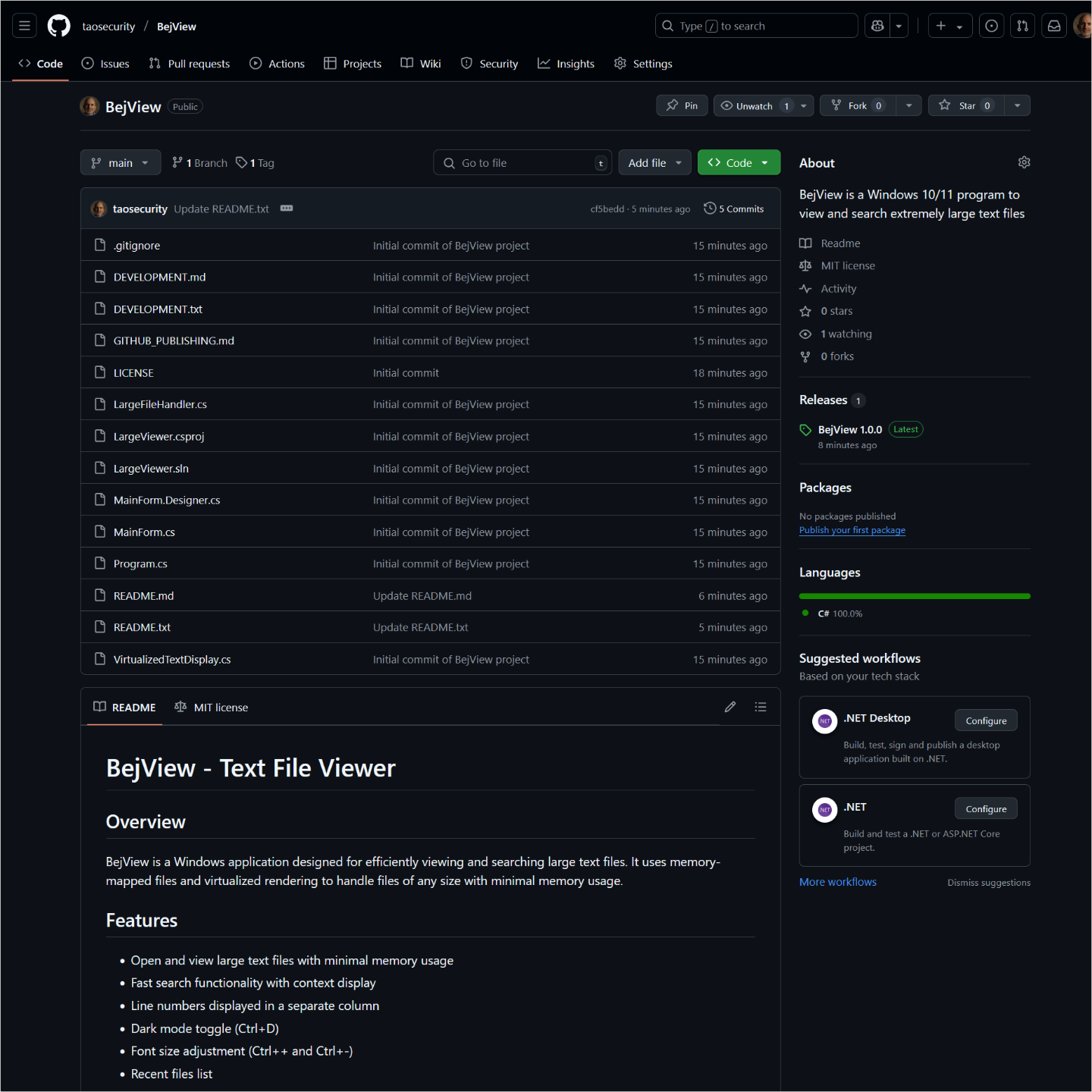
Task: Open README outline list icon
Action: pos(761,707)
